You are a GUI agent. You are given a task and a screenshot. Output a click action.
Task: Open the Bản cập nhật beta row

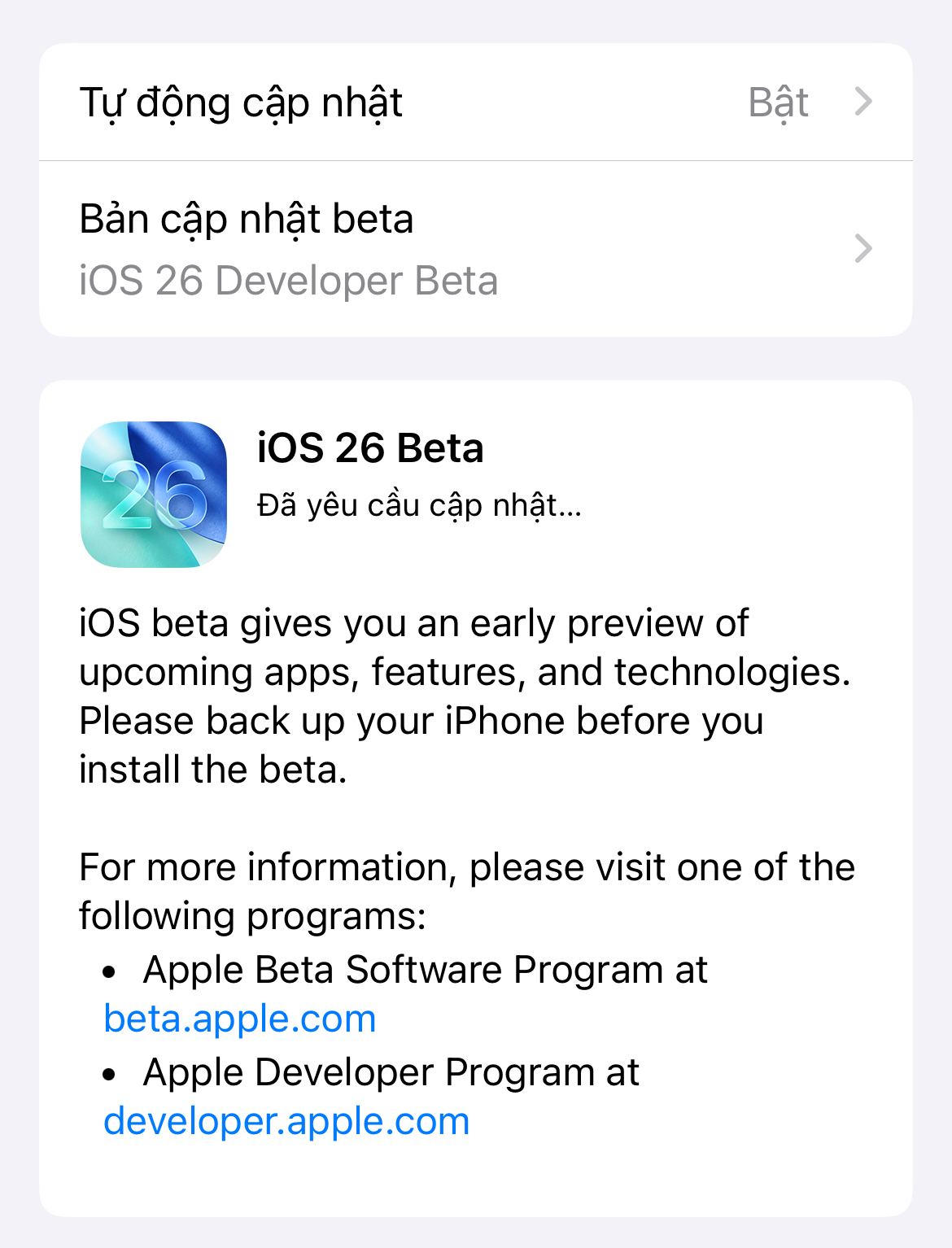pos(475,249)
